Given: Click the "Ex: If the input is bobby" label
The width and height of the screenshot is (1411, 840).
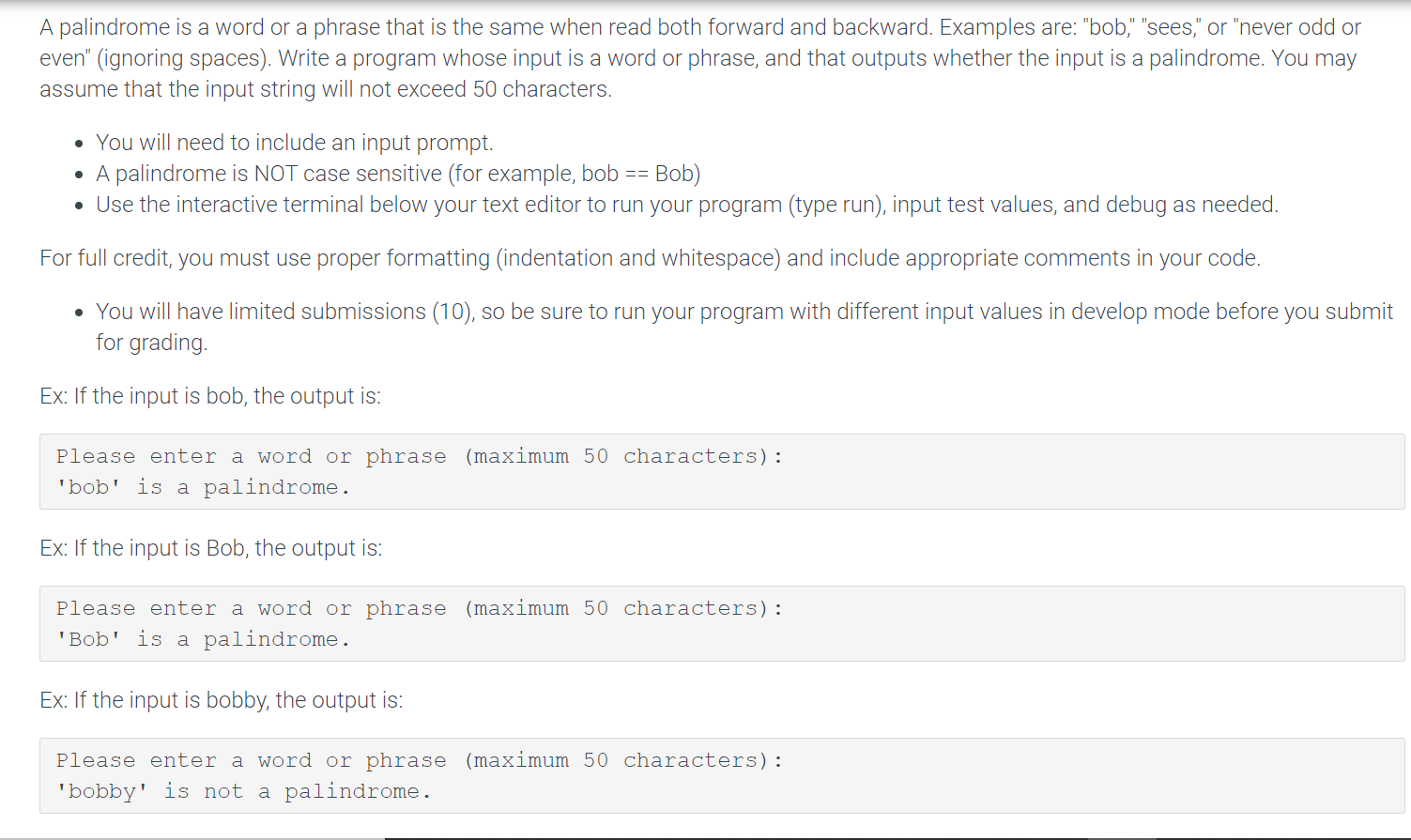Looking at the screenshot, I should tap(221, 700).
